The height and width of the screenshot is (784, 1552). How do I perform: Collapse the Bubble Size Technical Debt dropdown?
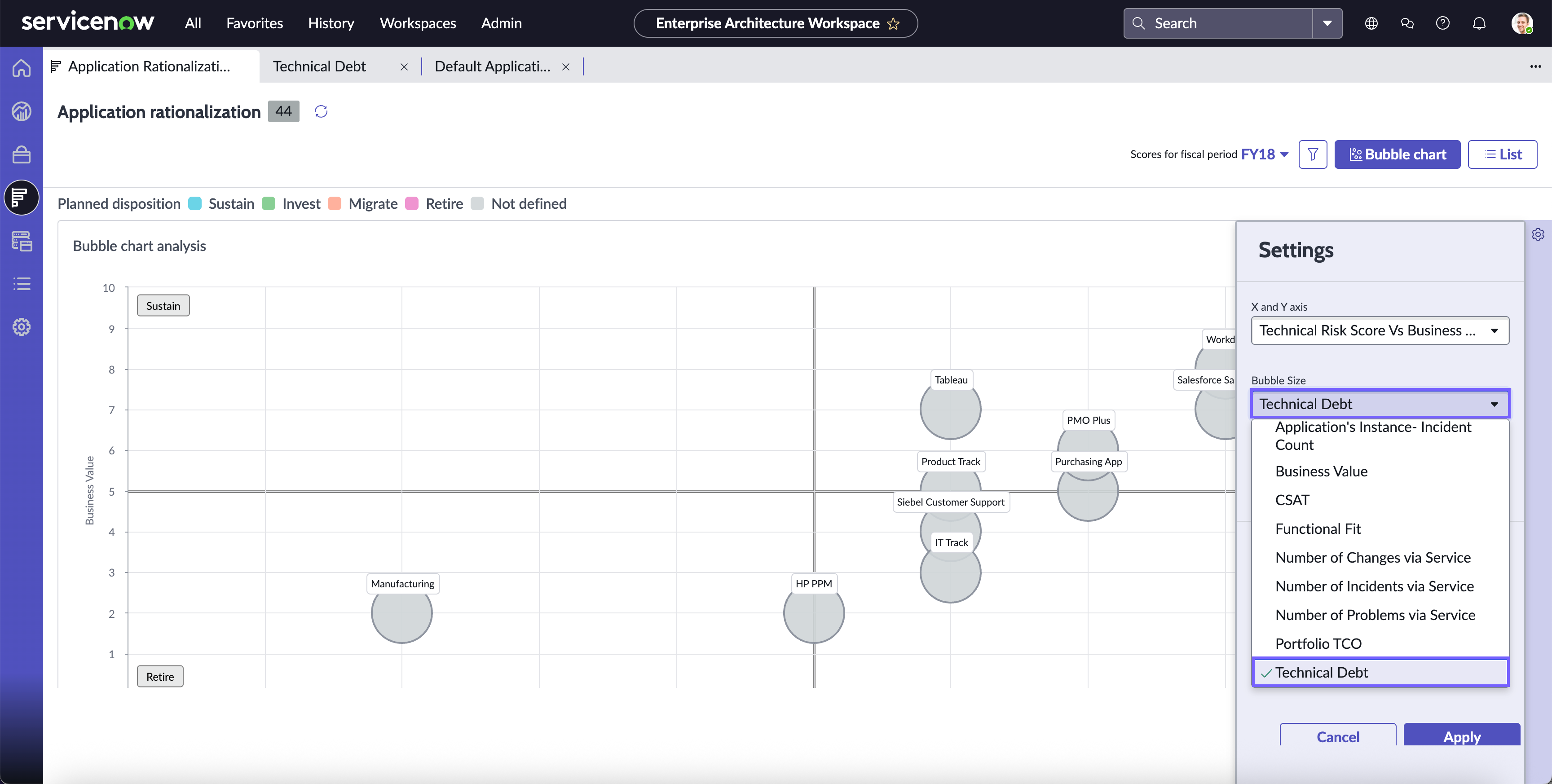pyautogui.click(x=1380, y=404)
